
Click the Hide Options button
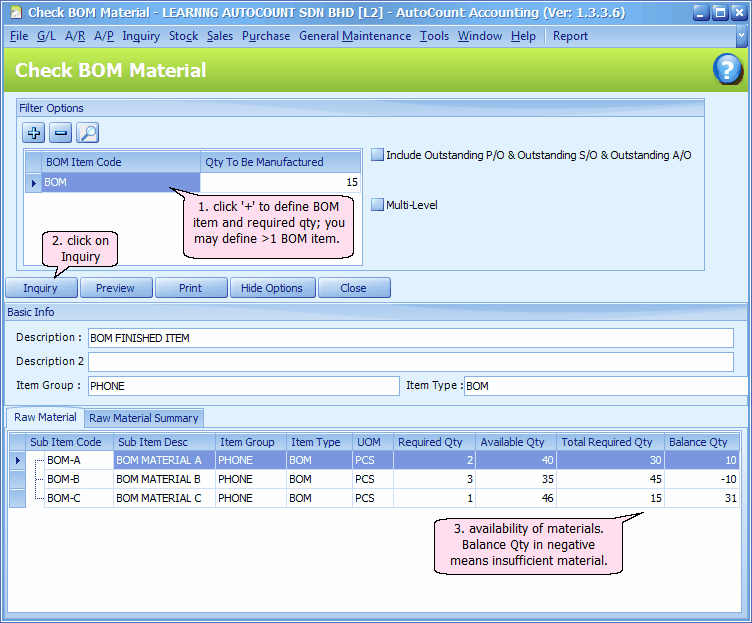pyautogui.click(x=272, y=288)
